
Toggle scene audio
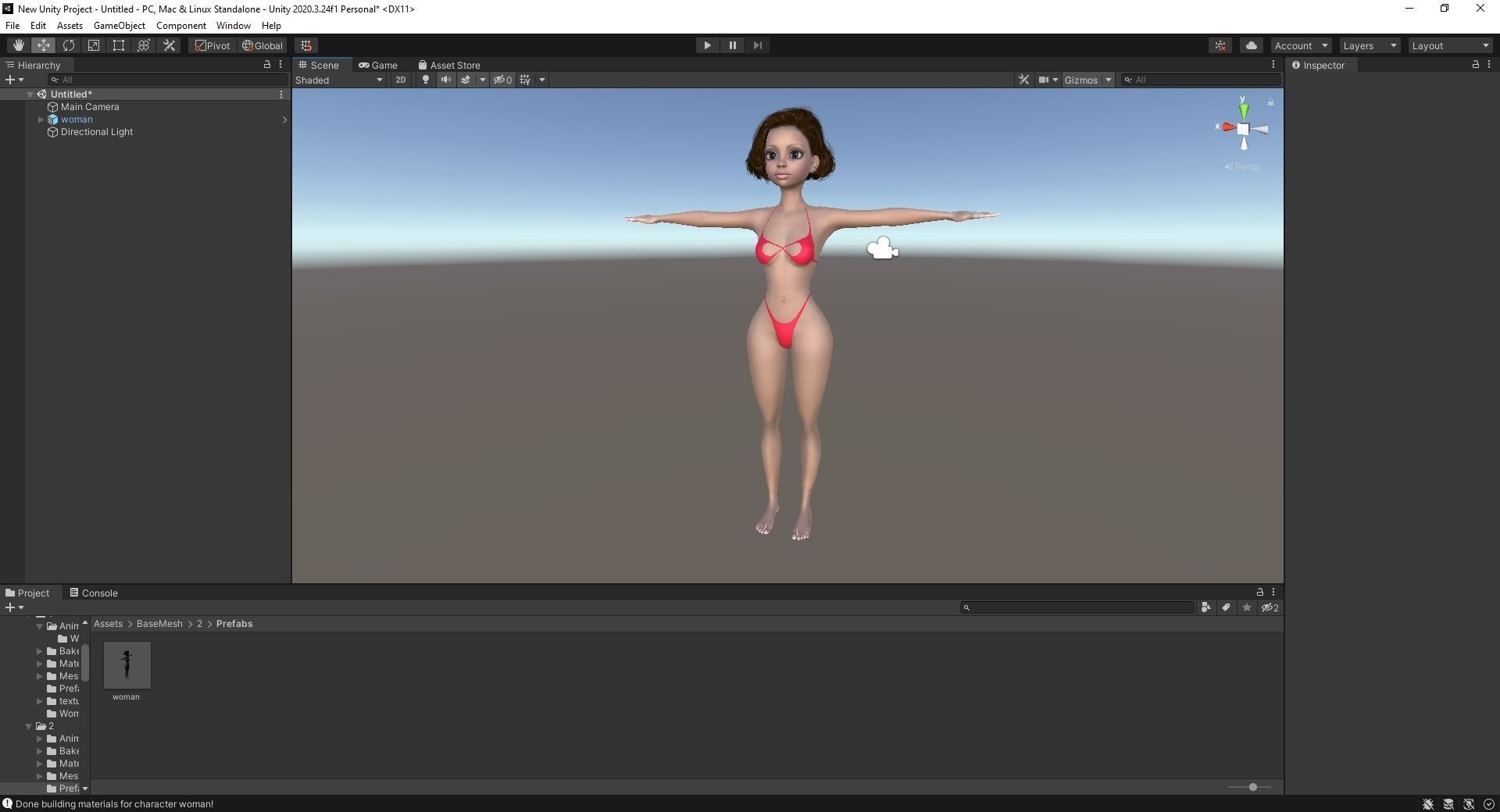[x=445, y=80]
